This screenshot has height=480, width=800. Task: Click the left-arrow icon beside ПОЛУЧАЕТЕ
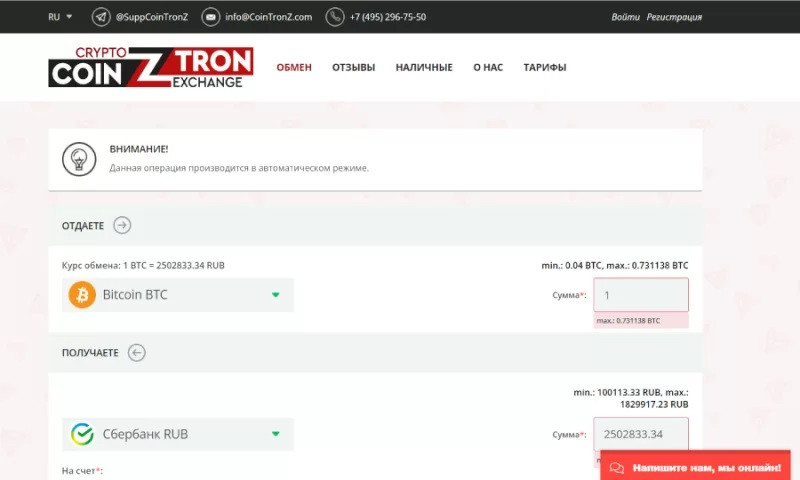click(137, 352)
